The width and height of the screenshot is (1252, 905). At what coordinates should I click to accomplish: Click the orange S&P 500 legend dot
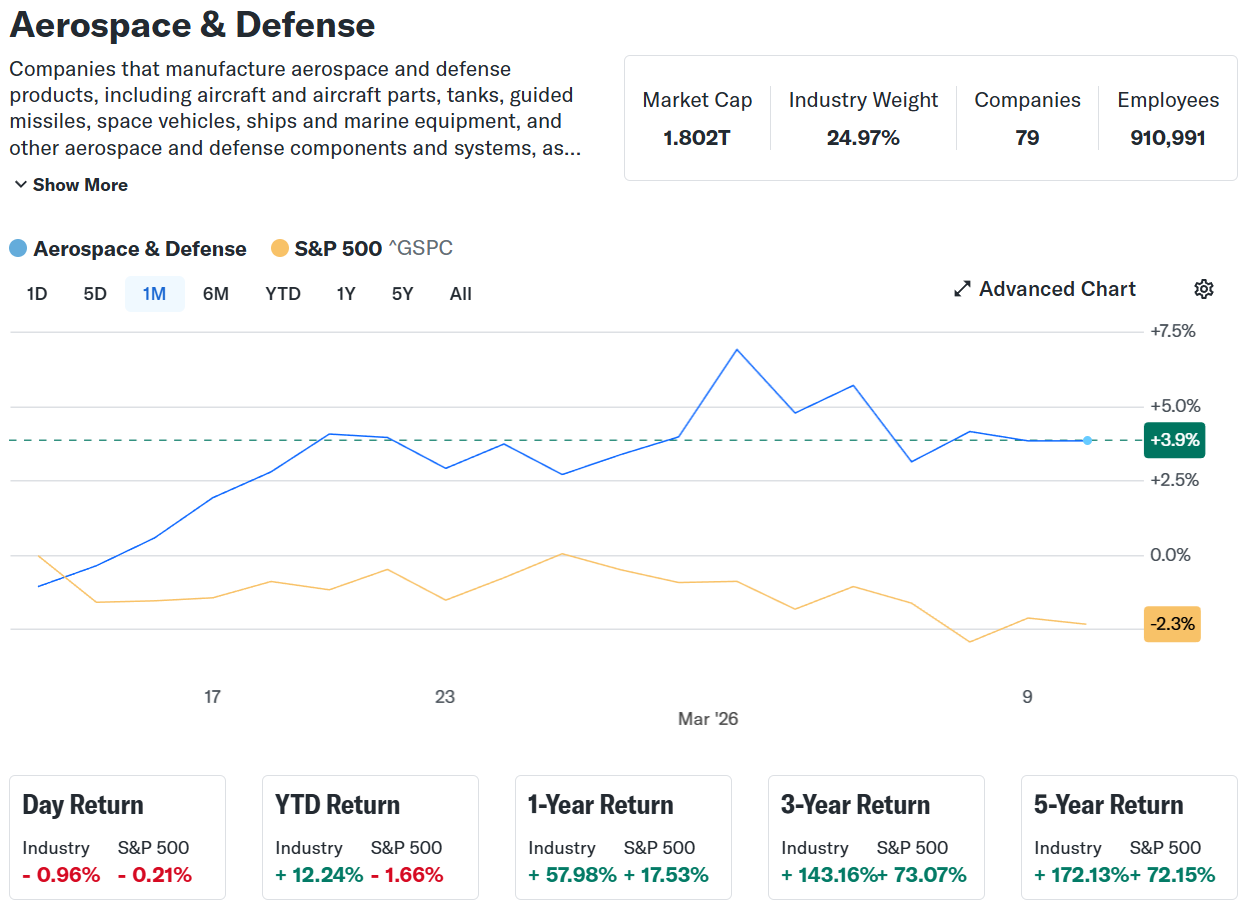coord(280,249)
